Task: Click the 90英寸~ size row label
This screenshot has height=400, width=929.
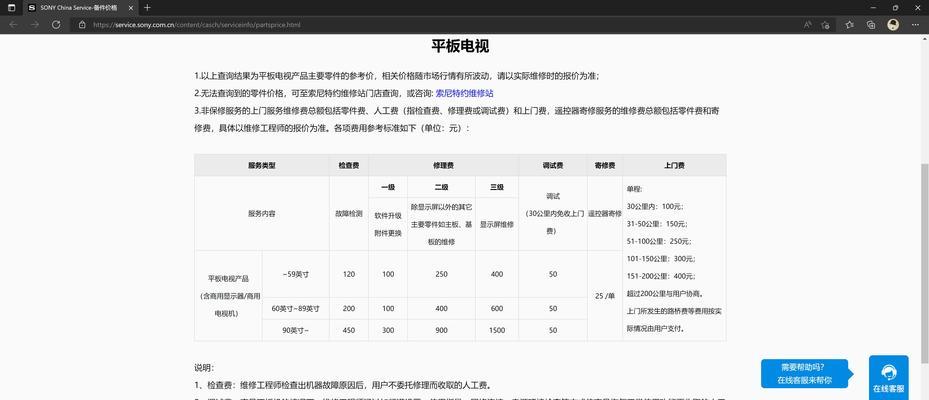Action: [x=295, y=330]
